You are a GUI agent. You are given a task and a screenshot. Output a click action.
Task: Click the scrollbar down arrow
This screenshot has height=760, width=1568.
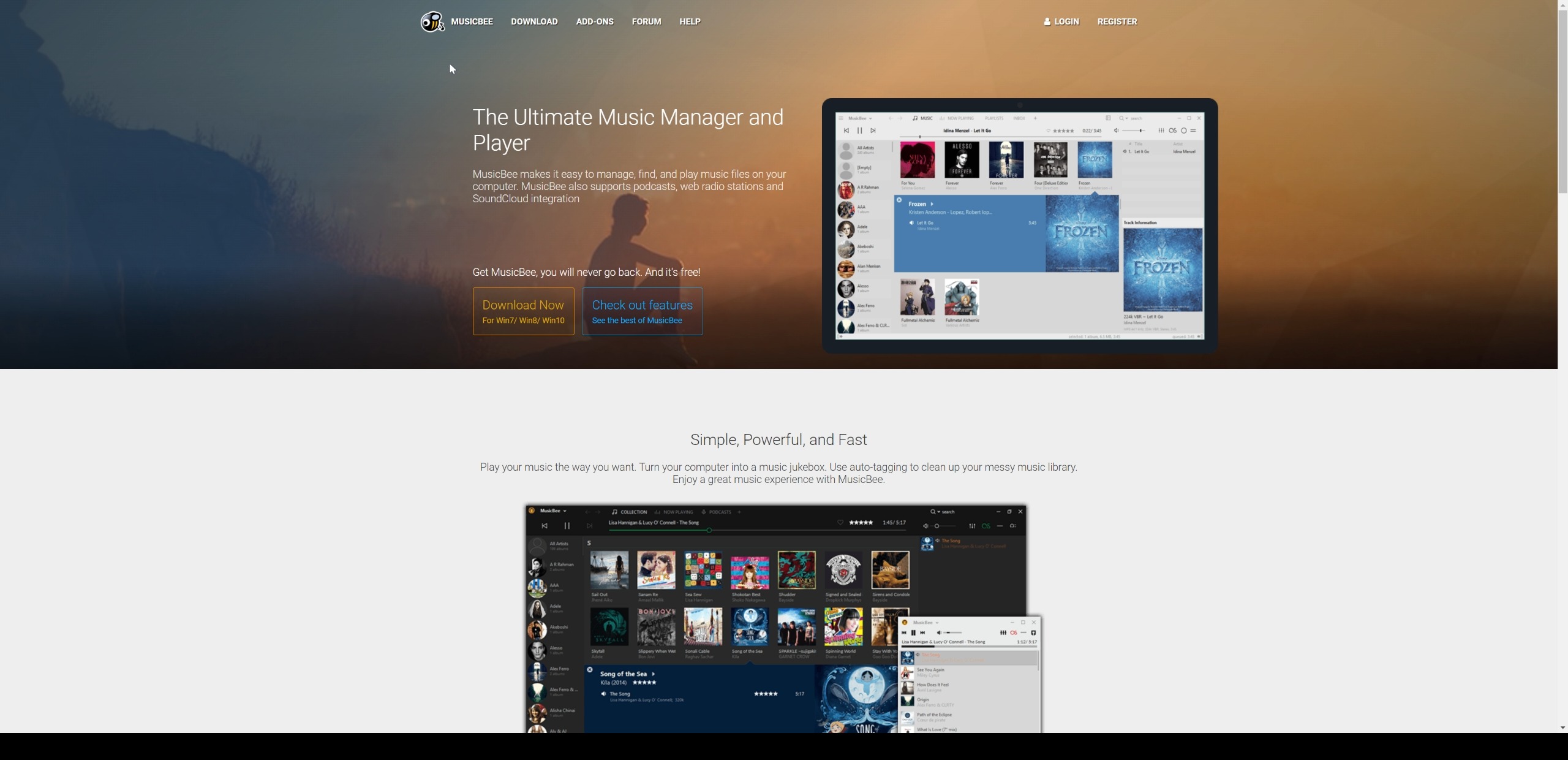pos(1562,728)
